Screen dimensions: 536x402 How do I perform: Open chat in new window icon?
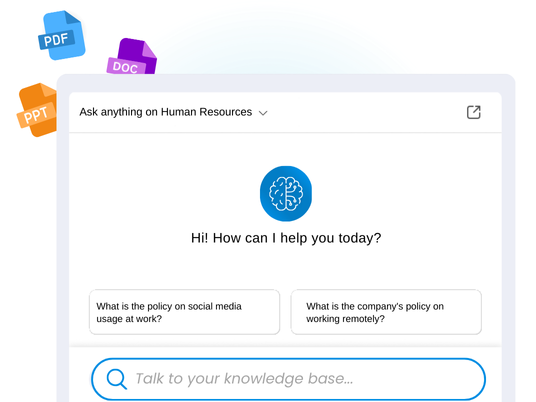coord(473,112)
